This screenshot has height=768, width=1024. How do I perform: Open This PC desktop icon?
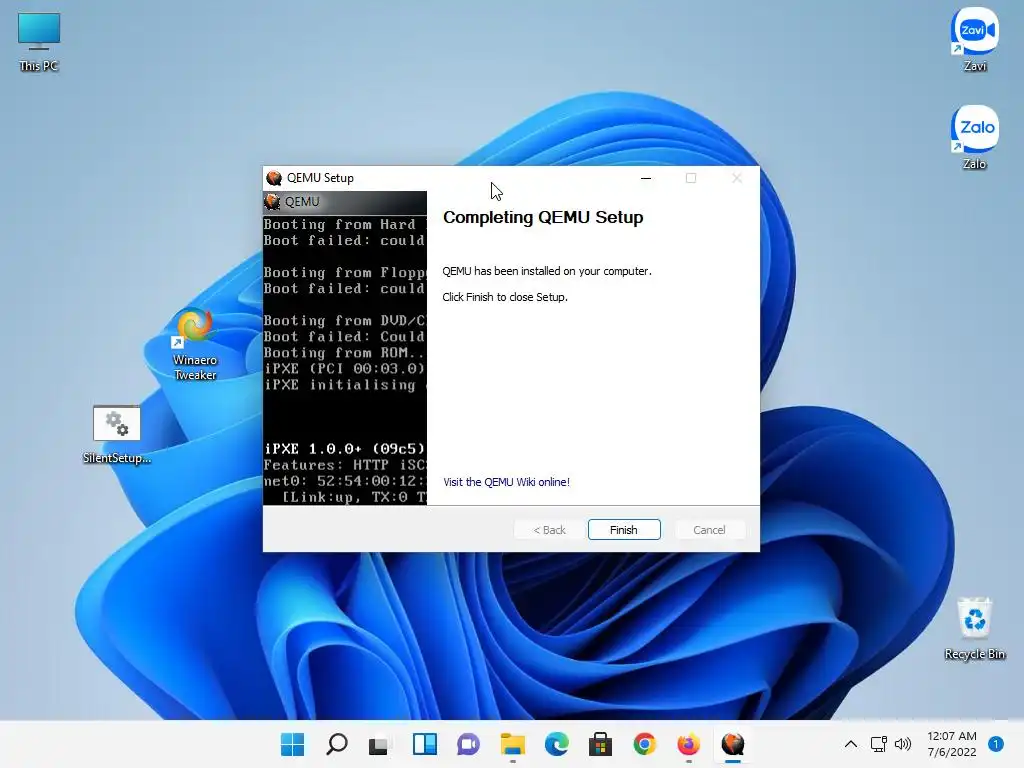pos(39,41)
